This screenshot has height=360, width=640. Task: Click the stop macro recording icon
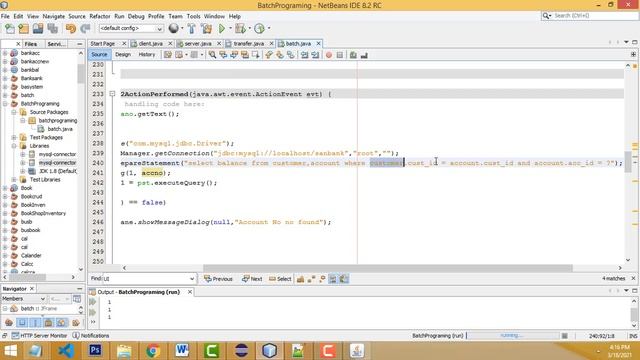click(340, 55)
